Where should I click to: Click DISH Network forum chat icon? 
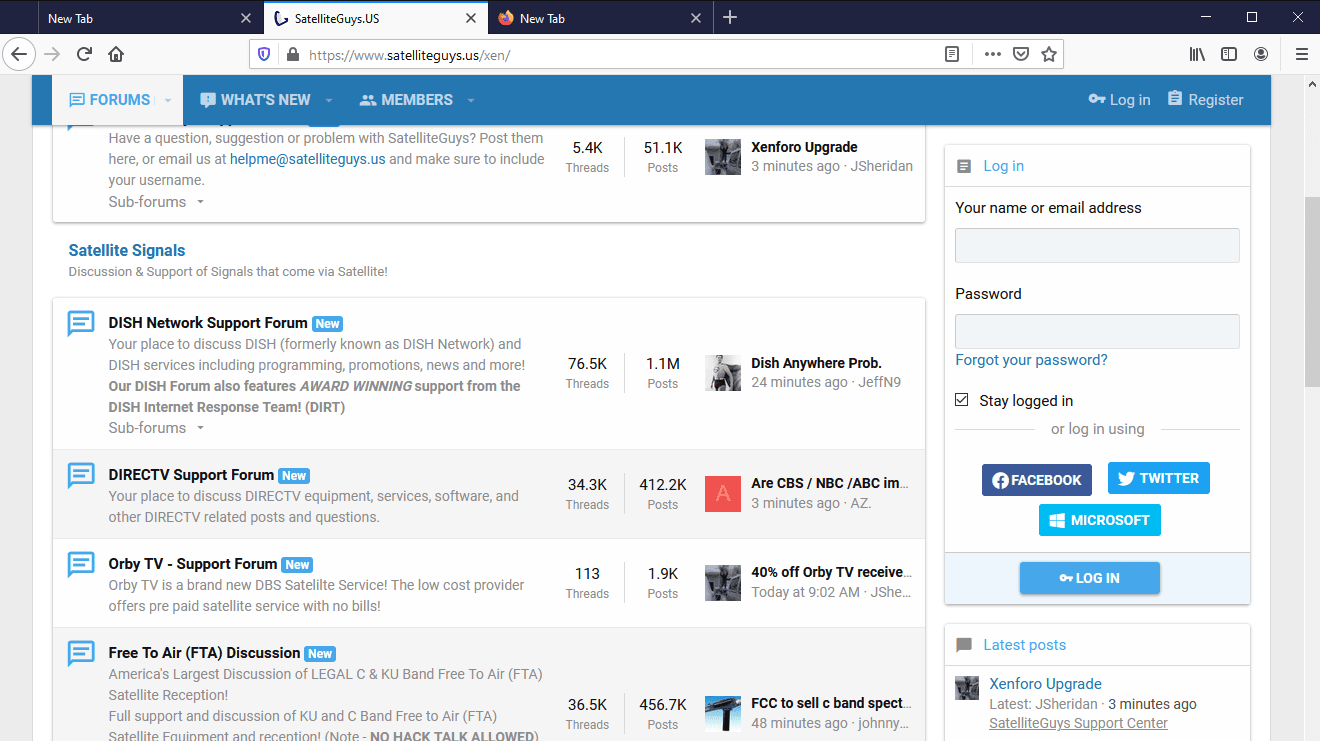(x=81, y=323)
